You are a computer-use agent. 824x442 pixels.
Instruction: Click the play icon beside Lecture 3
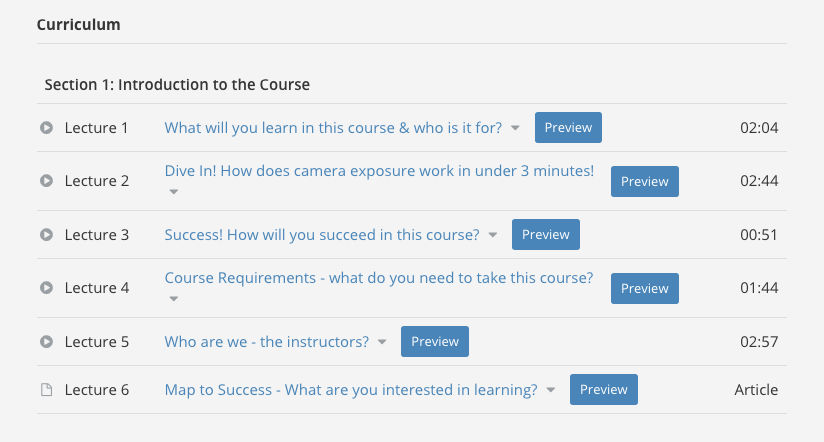46,234
